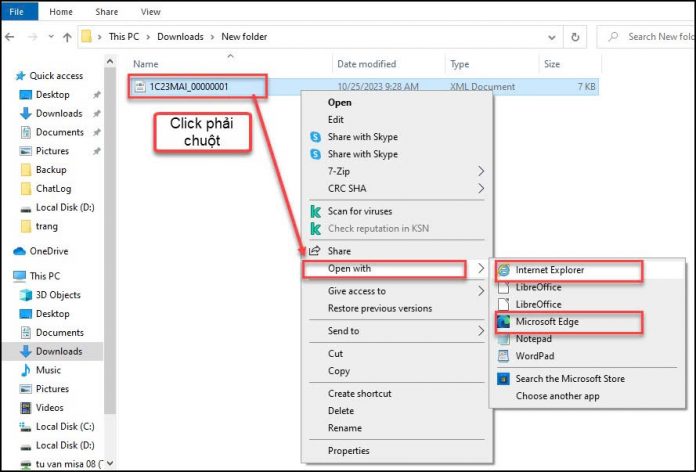Click the folder icon in the address bar
This screenshot has width=696, height=472.
[x=86, y=36]
